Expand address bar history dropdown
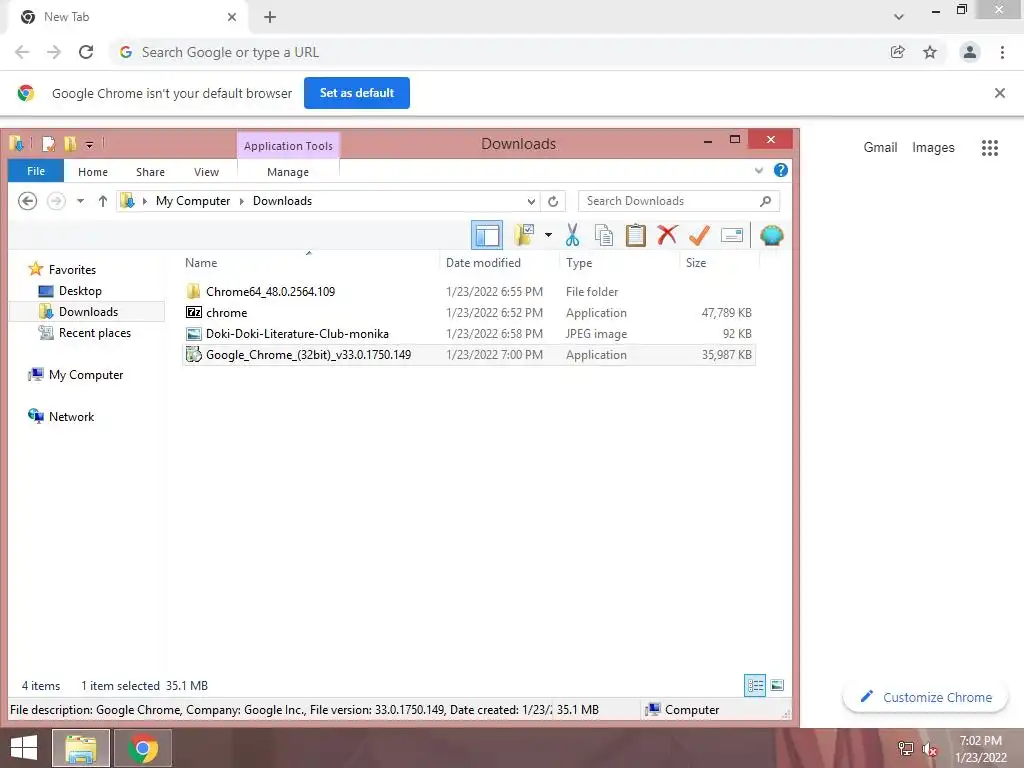Screen dimensions: 1024x768 531,201
